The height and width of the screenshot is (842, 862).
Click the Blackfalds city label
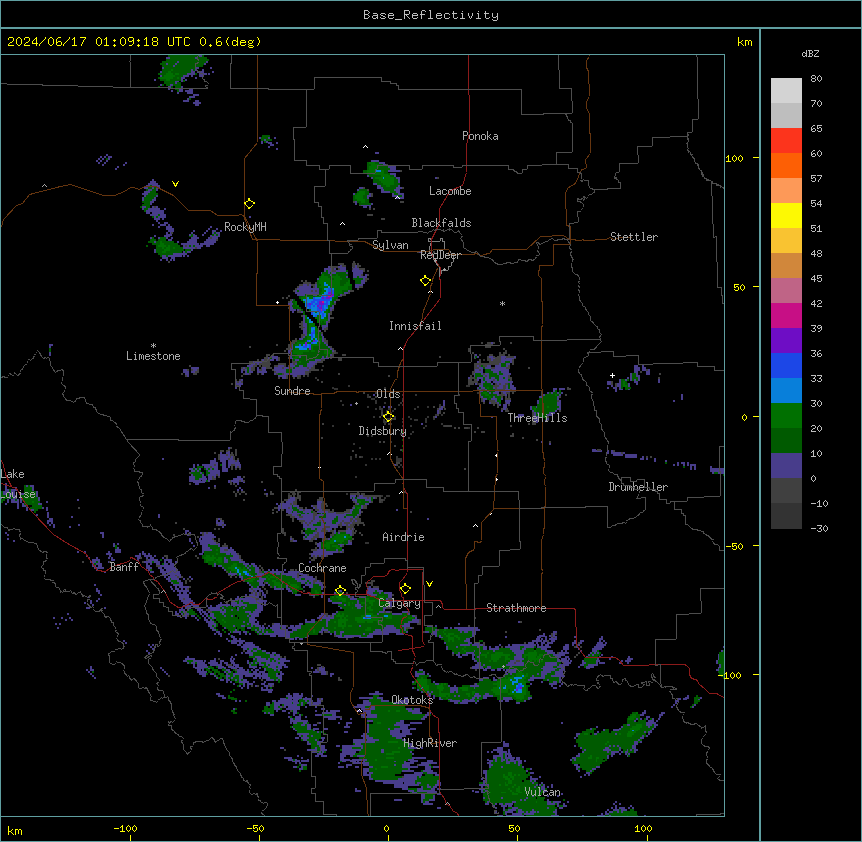[441, 223]
